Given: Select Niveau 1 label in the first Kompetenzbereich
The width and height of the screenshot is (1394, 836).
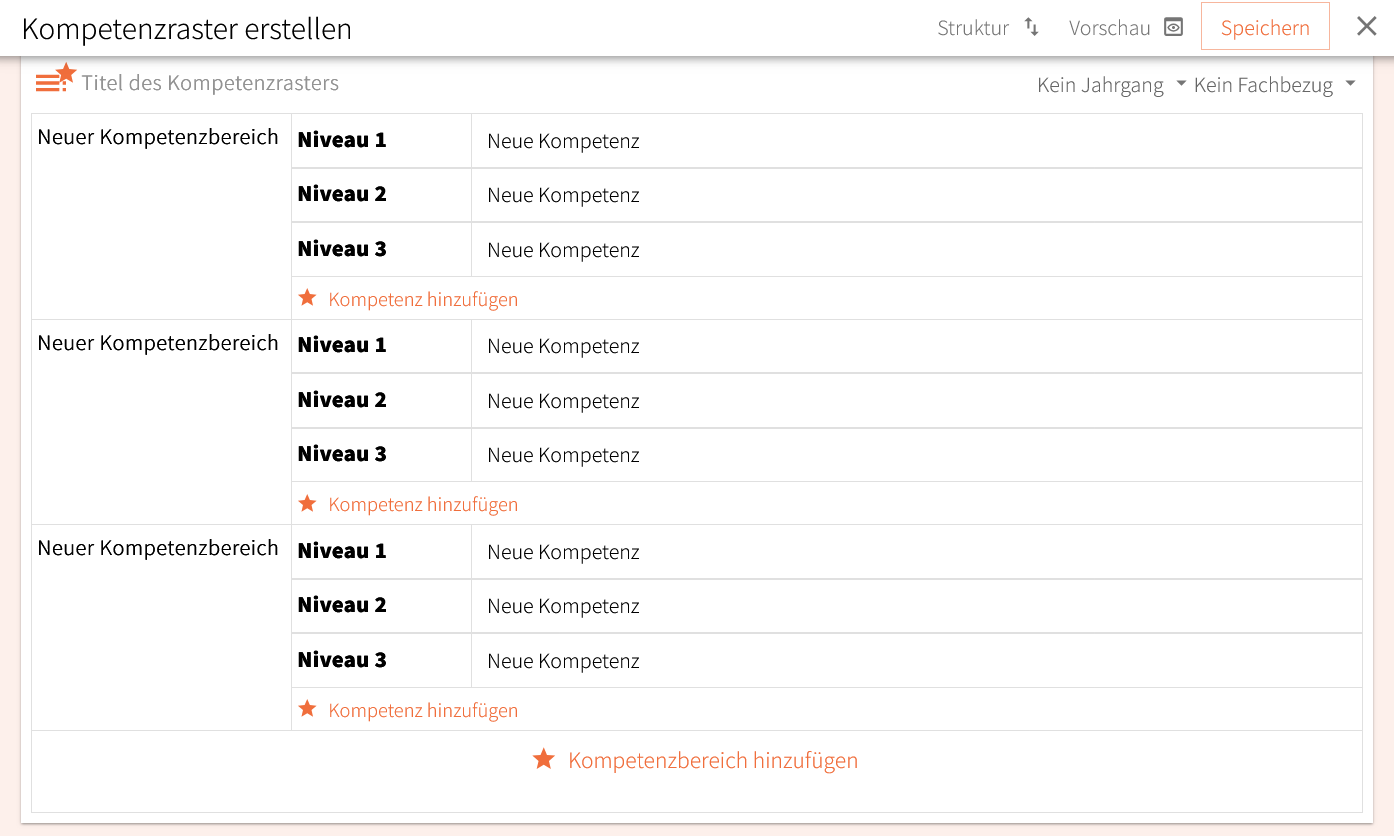Looking at the screenshot, I should point(342,140).
